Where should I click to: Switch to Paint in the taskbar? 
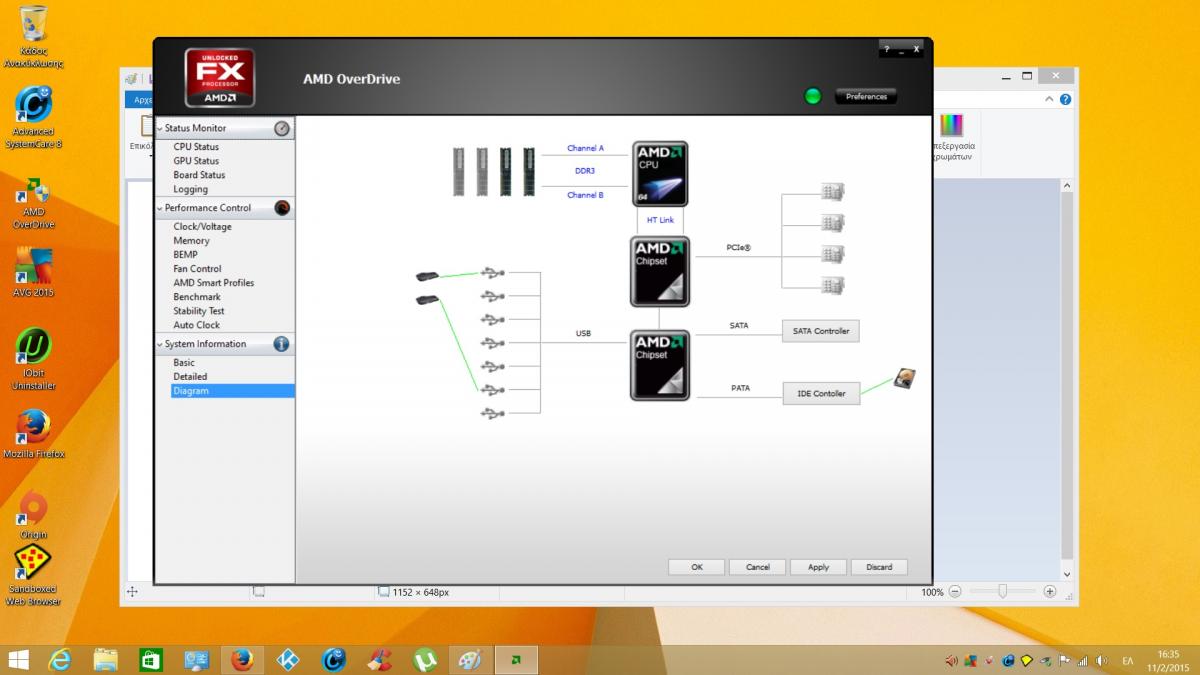(470, 660)
